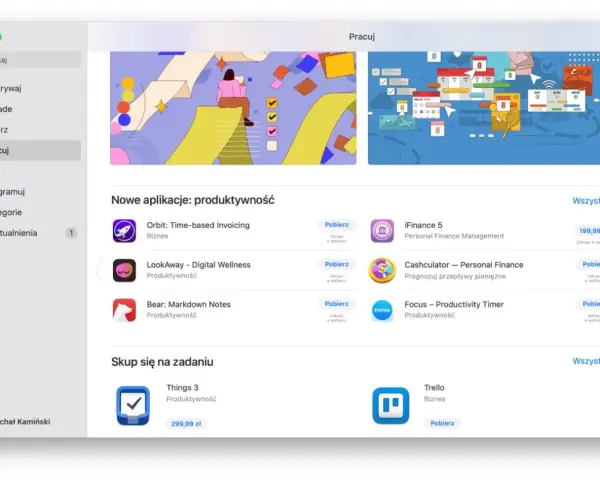Show all apps in Nowe aplikacje: produktywność
This screenshot has width=600, height=480.
(586, 201)
